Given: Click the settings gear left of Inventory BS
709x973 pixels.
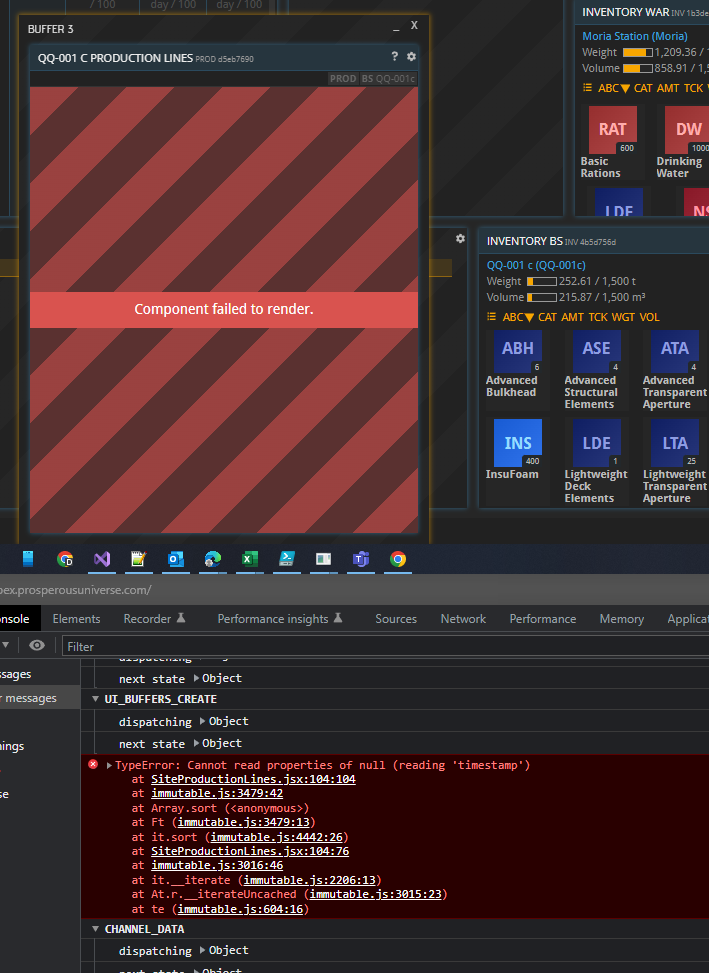Looking at the screenshot, I should coord(460,238).
